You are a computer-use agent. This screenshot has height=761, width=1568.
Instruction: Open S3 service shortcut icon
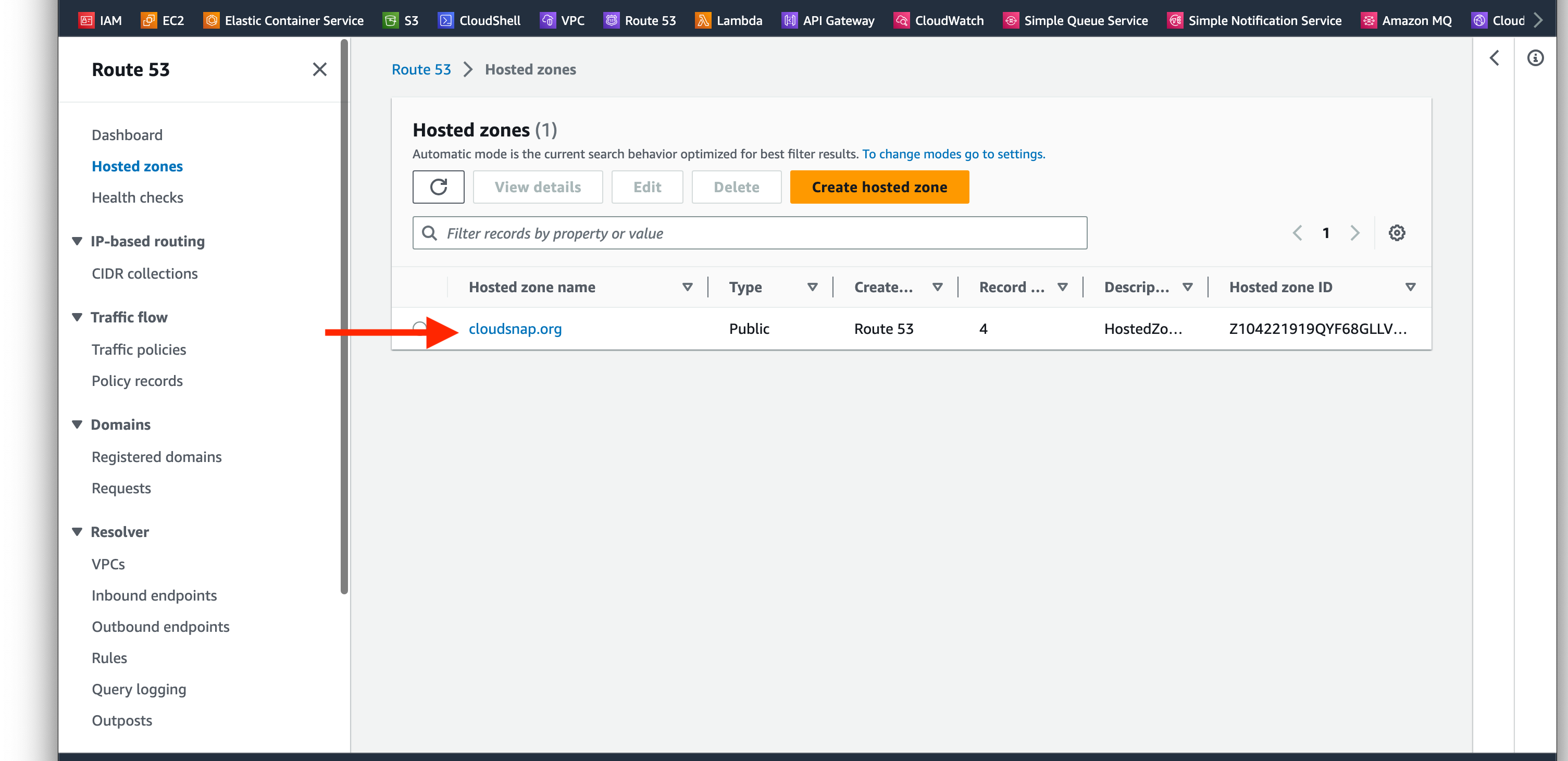pyautogui.click(x=390, y=20)
